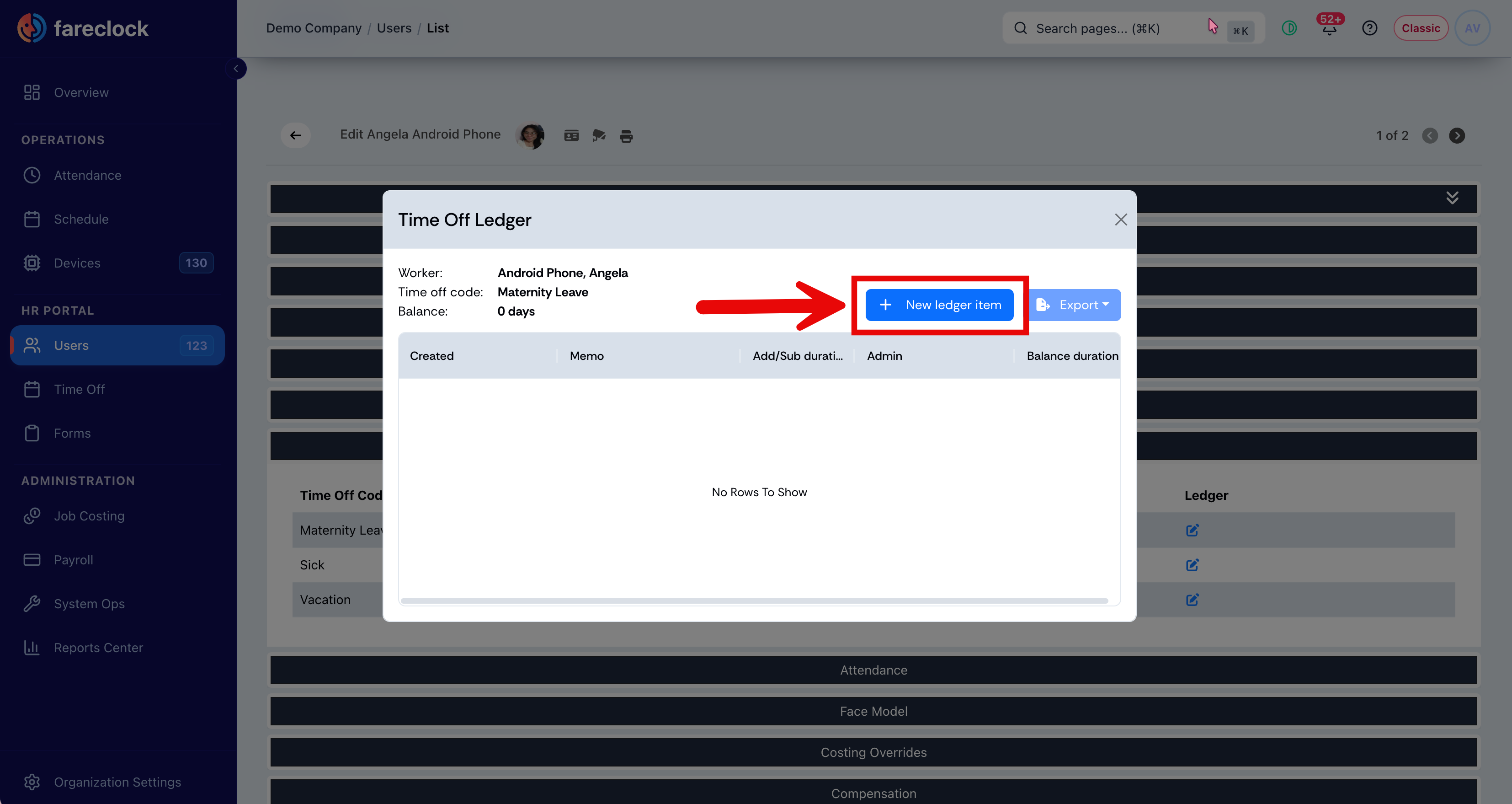The width and height of the screenshot is (1512, 804).
Task: Click the print icon beside user name
Action: (626, 136)
